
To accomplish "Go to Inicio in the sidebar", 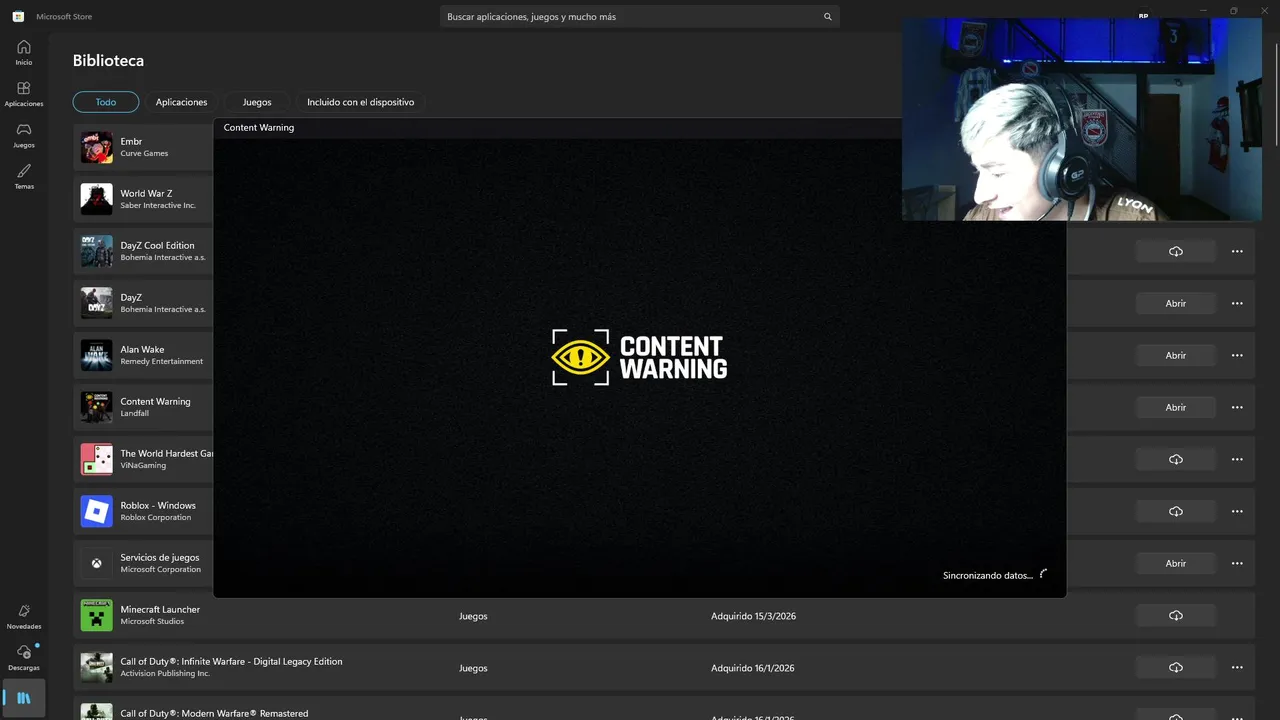I will coord(23,52).
